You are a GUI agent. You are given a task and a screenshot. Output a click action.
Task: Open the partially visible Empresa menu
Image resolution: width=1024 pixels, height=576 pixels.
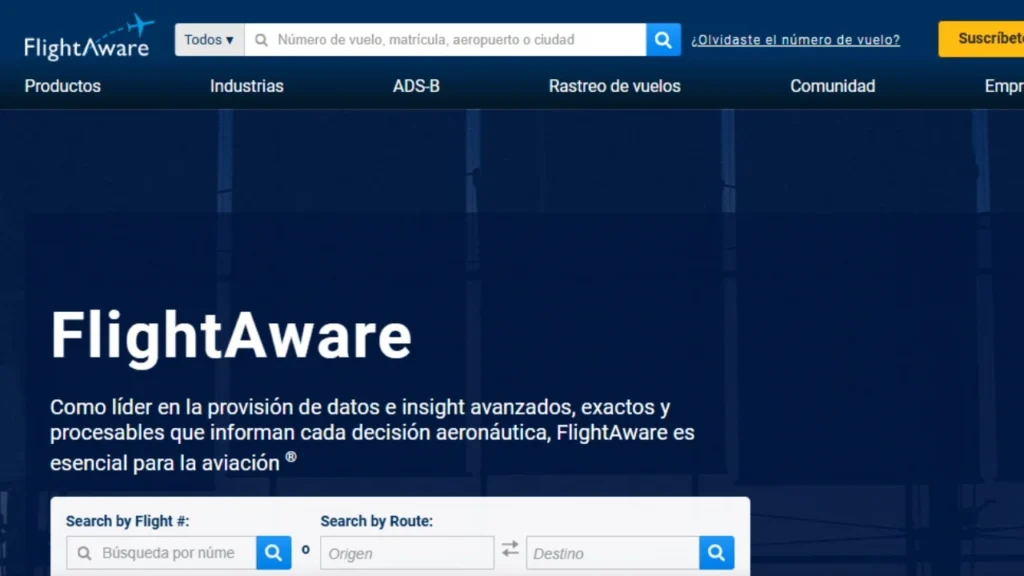[x=1004, y=86]
